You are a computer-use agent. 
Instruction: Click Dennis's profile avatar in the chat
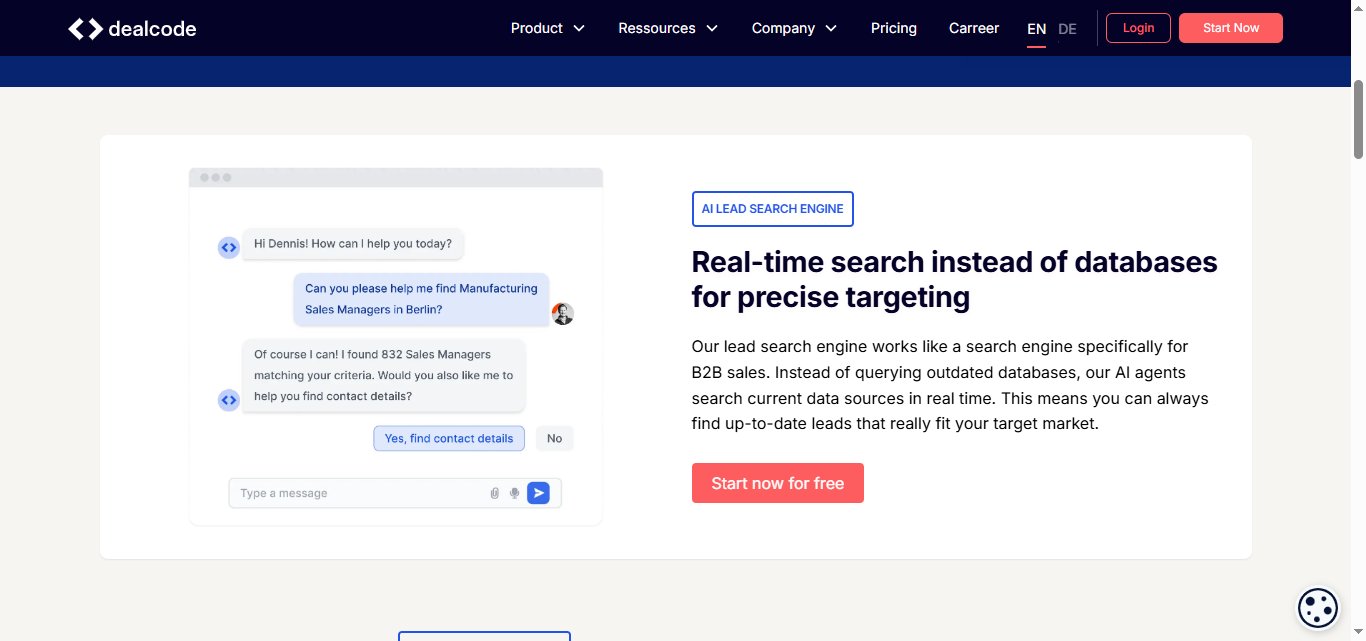(x=562, y=313)
